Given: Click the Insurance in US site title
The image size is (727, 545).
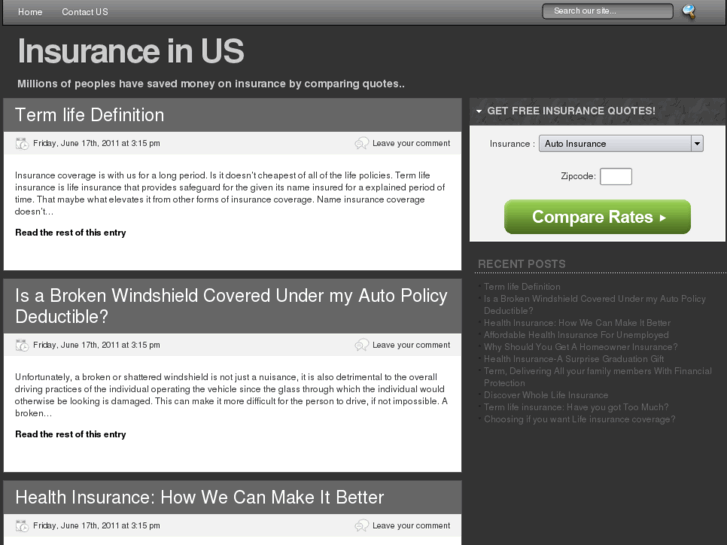Looking at the screenshot, I should (131, 52).
